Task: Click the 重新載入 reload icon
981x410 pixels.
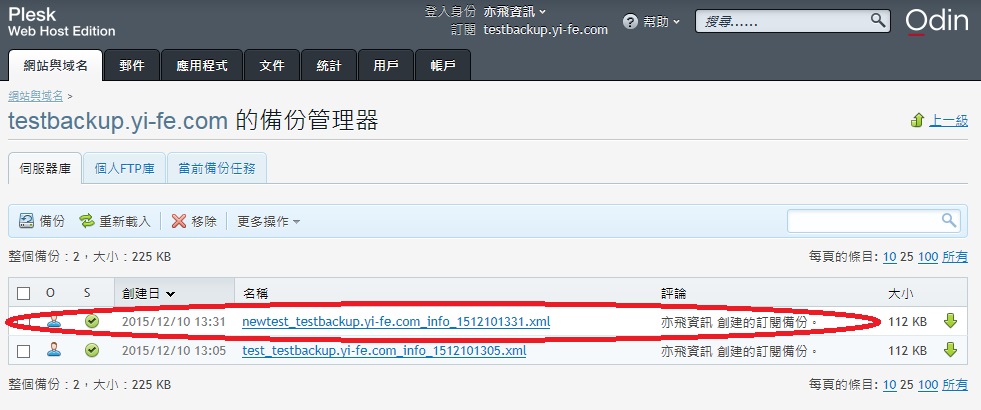Action: pyautogui.click(x=87, y=221)
